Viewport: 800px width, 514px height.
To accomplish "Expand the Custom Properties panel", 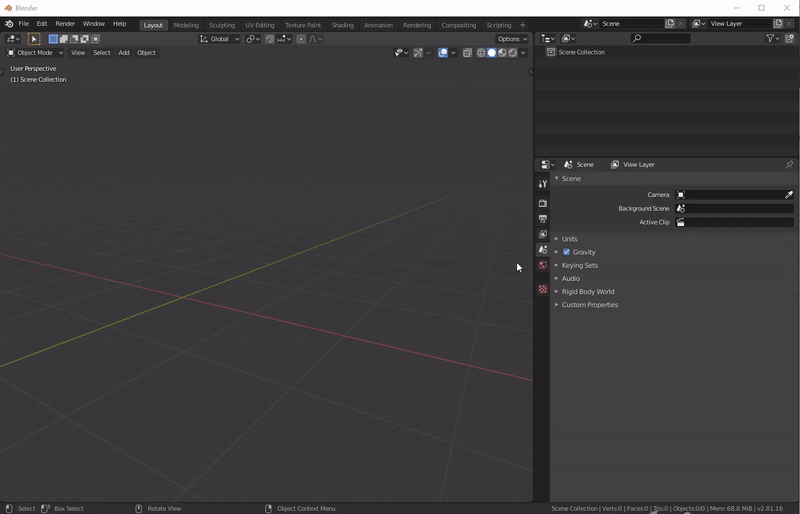I will click(x=590, y=305).
